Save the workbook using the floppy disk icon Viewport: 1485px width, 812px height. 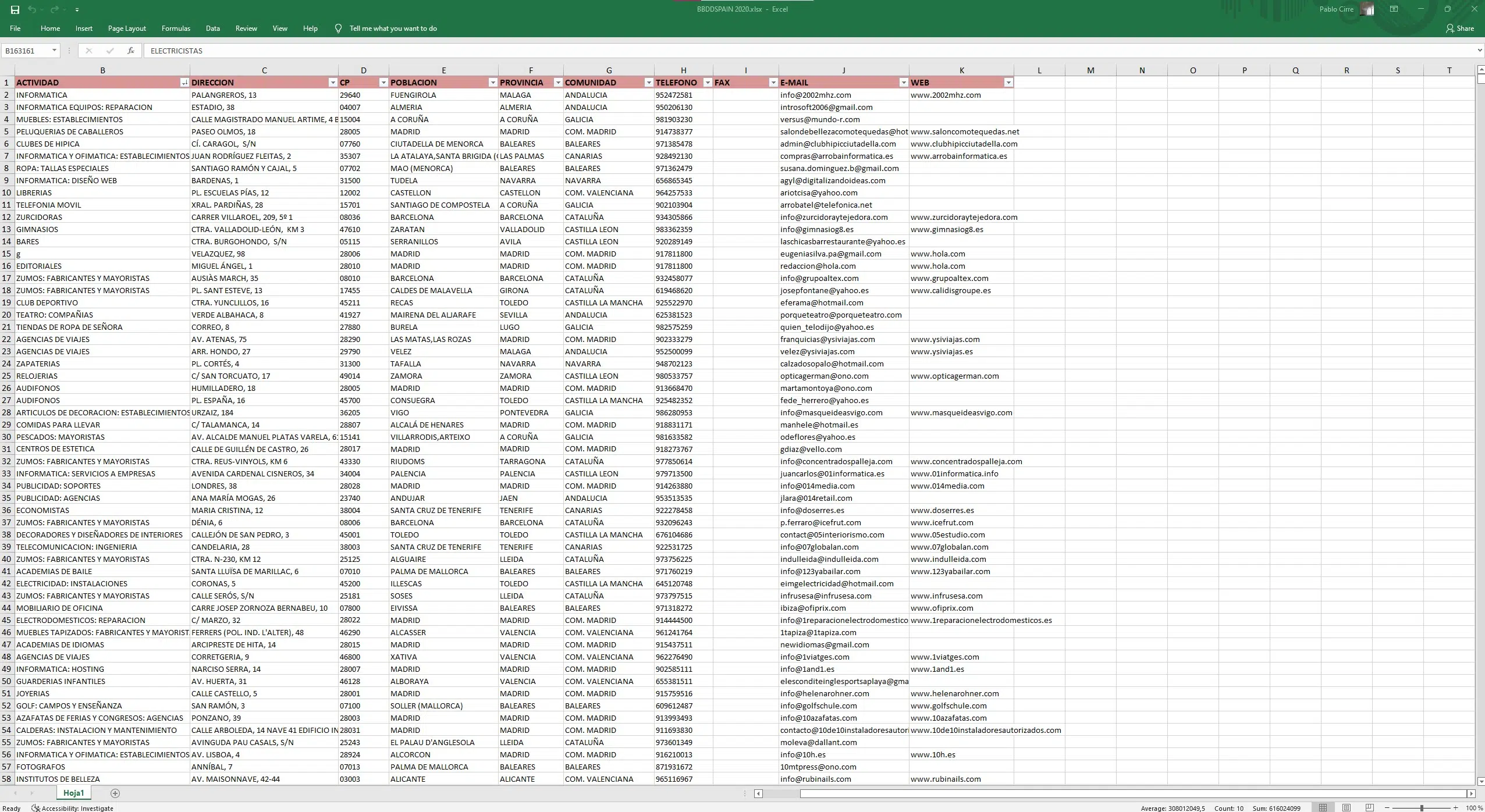point(15,9)
